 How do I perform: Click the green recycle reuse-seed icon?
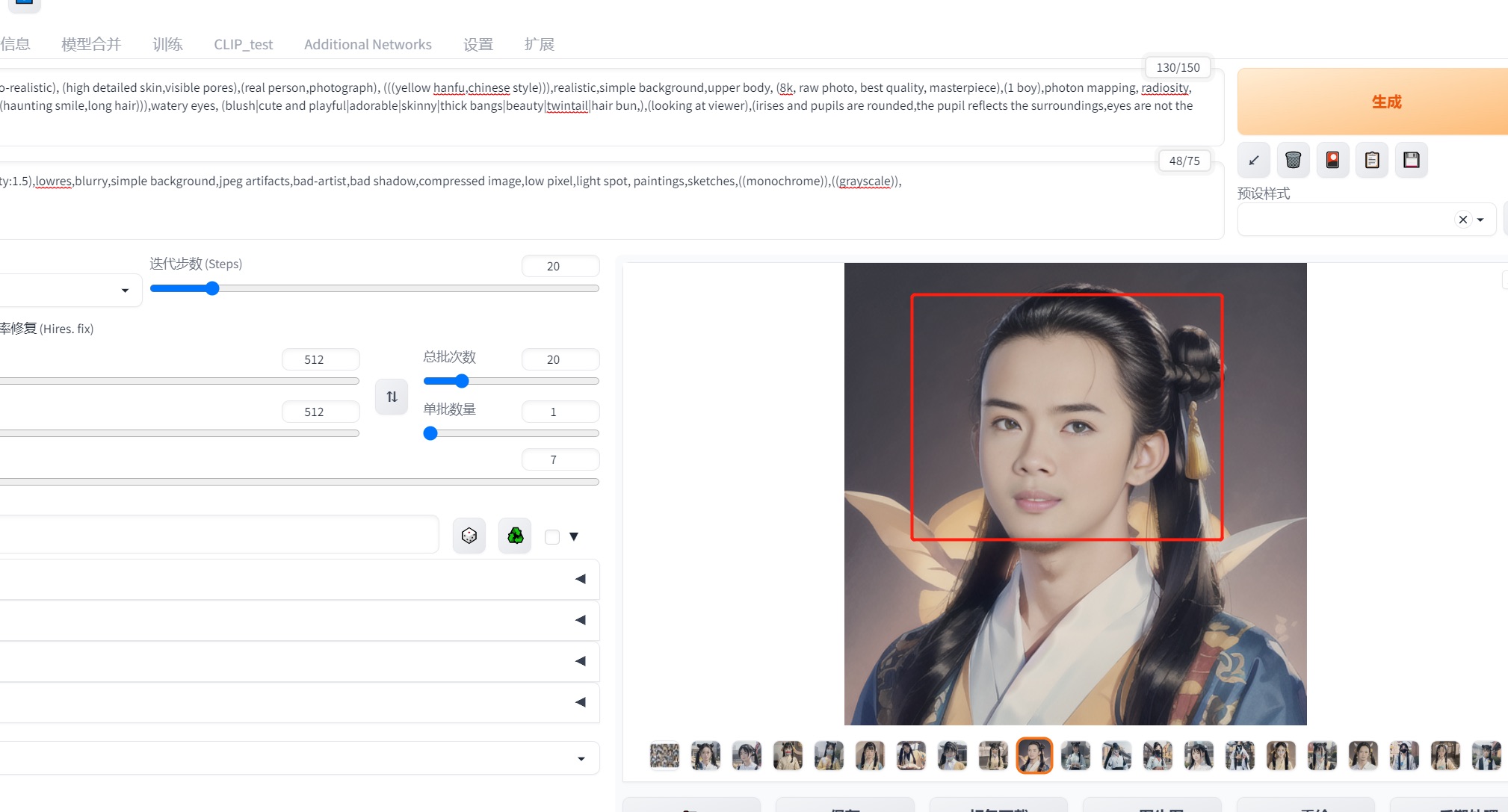(515, 536)
